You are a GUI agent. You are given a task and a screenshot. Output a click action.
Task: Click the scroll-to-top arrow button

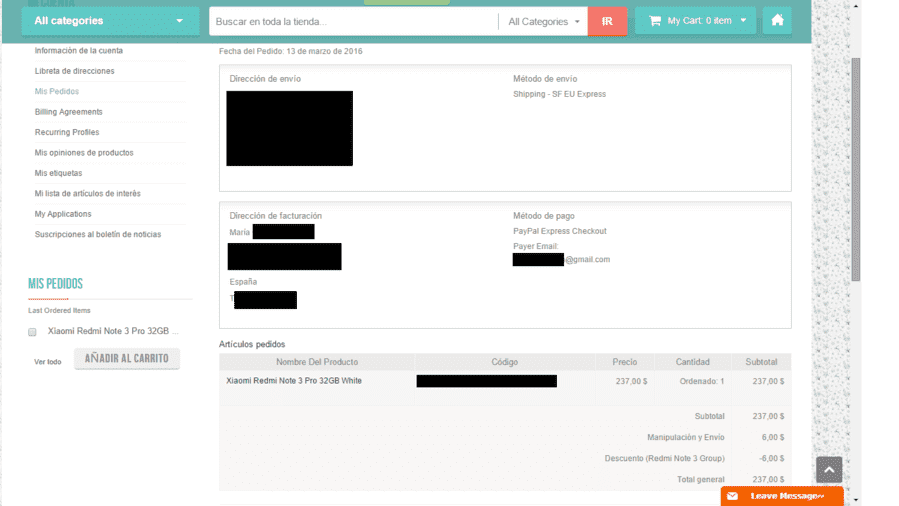pyautogui.click(x=829, y=470)
